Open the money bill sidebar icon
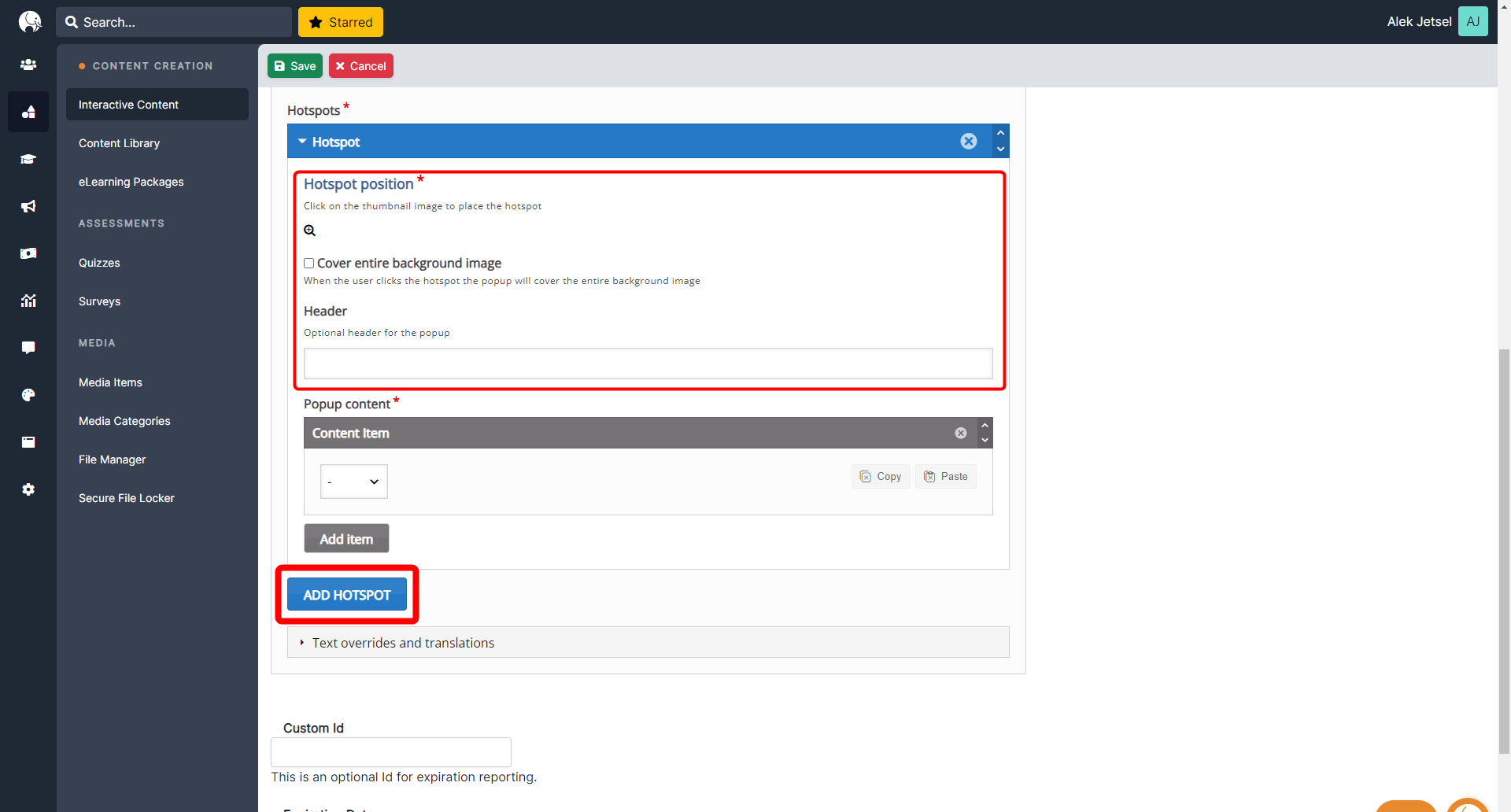 point(28,253)
